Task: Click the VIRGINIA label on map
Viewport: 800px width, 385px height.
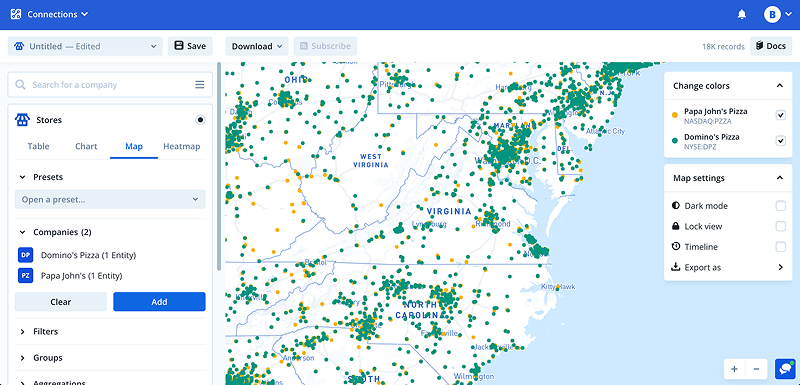Action: click(449, 211)
